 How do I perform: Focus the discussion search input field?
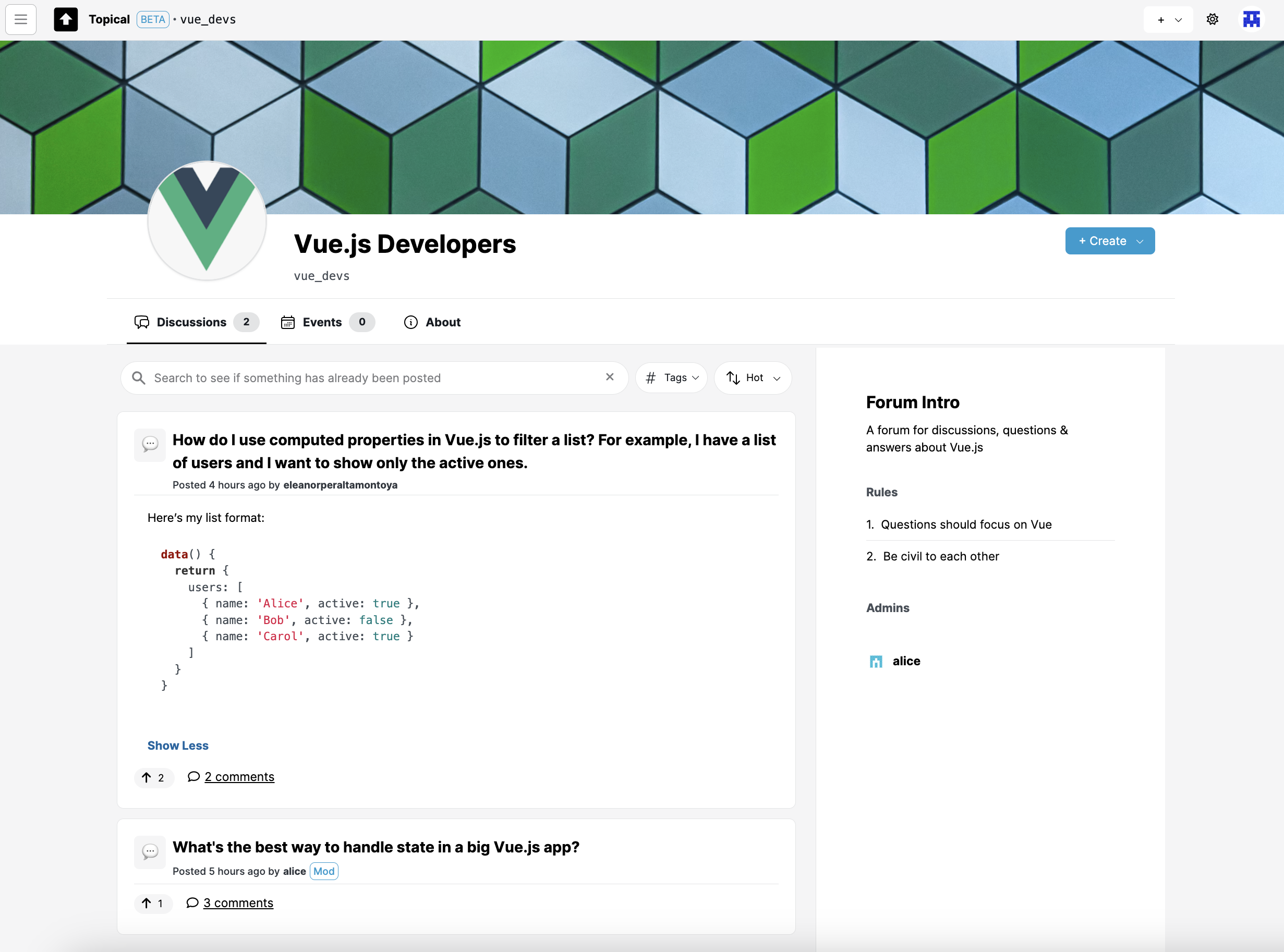(374, 378)
